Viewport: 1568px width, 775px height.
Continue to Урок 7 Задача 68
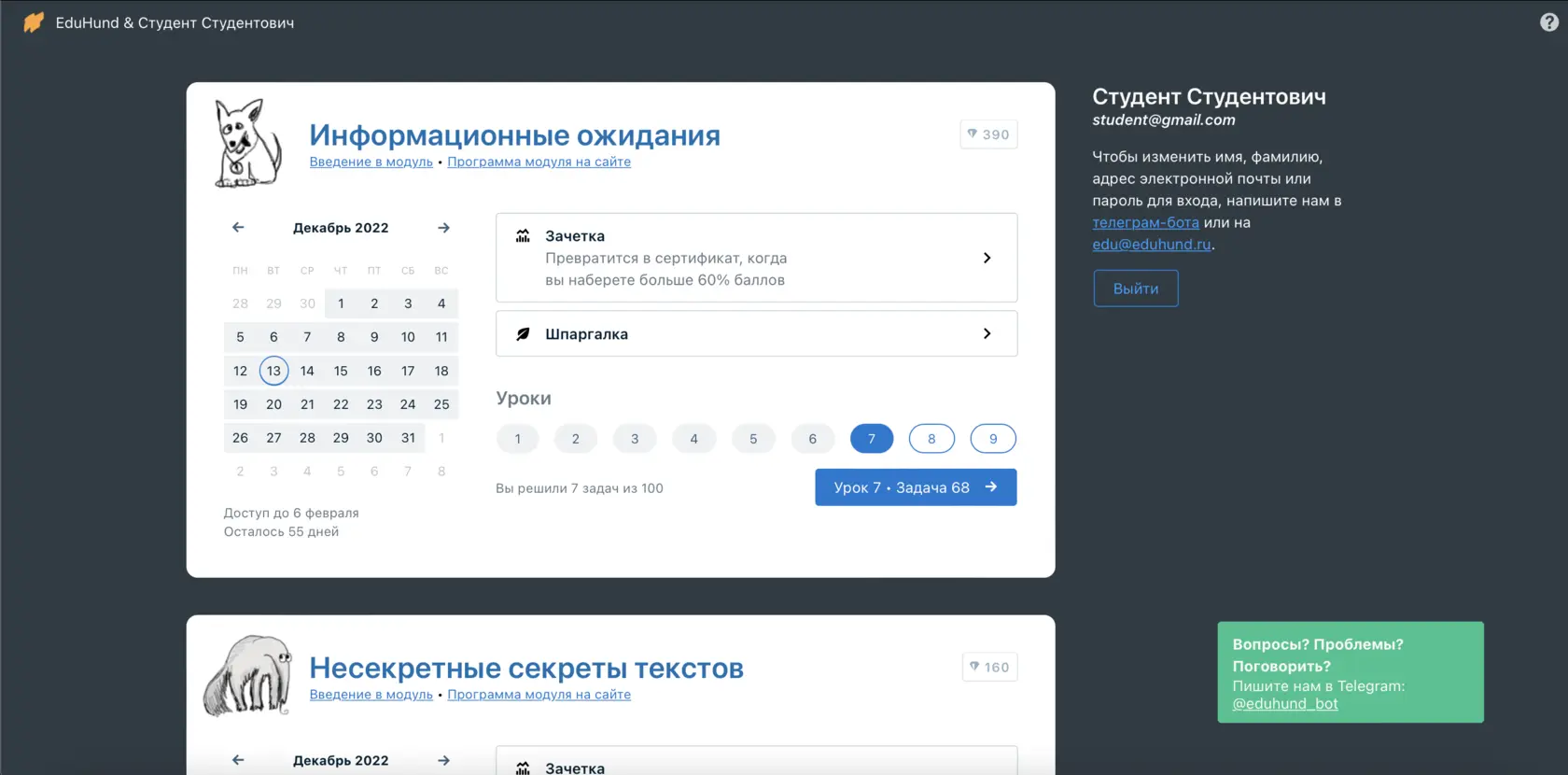pyautogui.click(x=916, y=487)
